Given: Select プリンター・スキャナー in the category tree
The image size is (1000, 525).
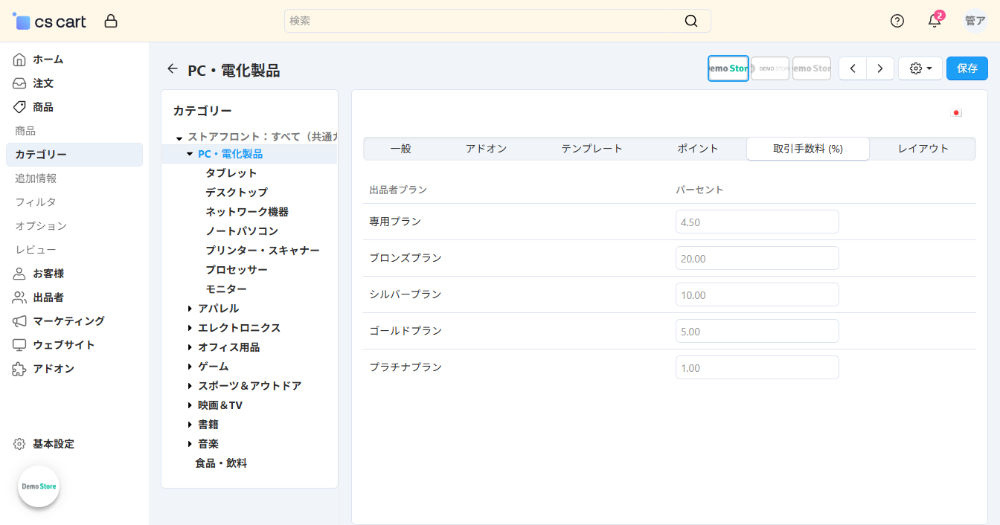Looking at the screenshot, I should 262,251.
